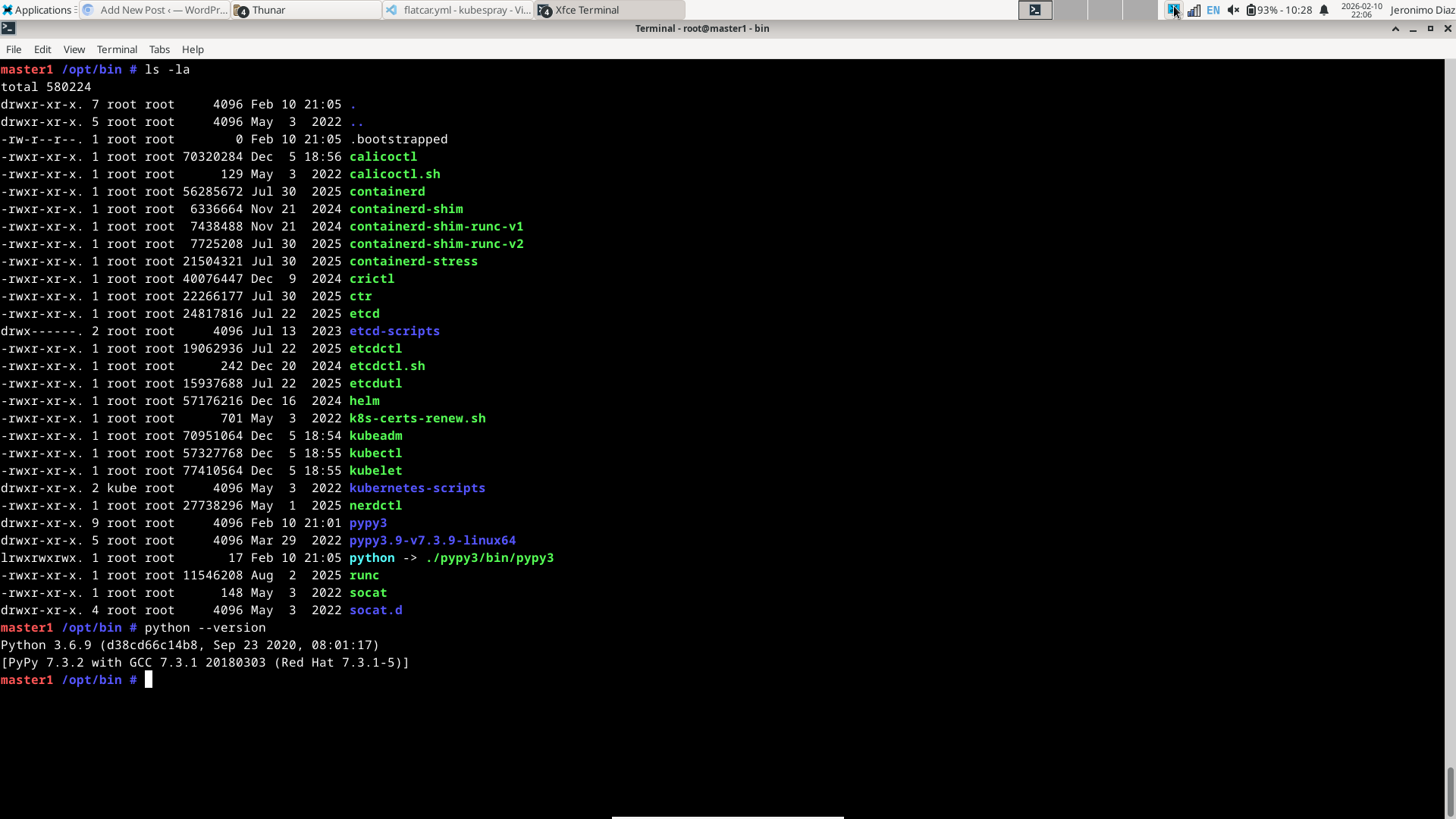Open the Tabs menu
This screenshot has height=819, width=1456.
coord(159,49)
